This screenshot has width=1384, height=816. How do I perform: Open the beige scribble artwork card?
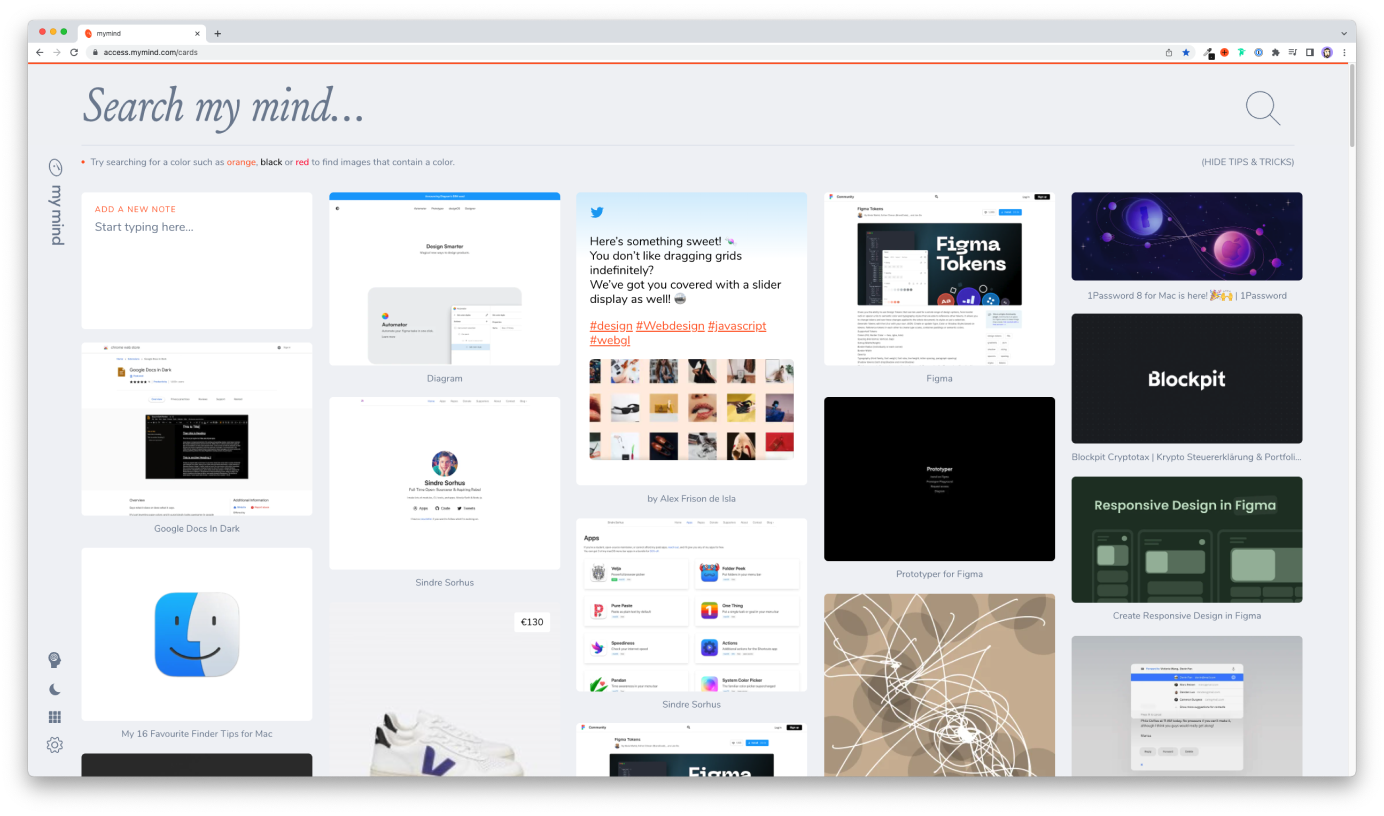[x=940, y=685]
